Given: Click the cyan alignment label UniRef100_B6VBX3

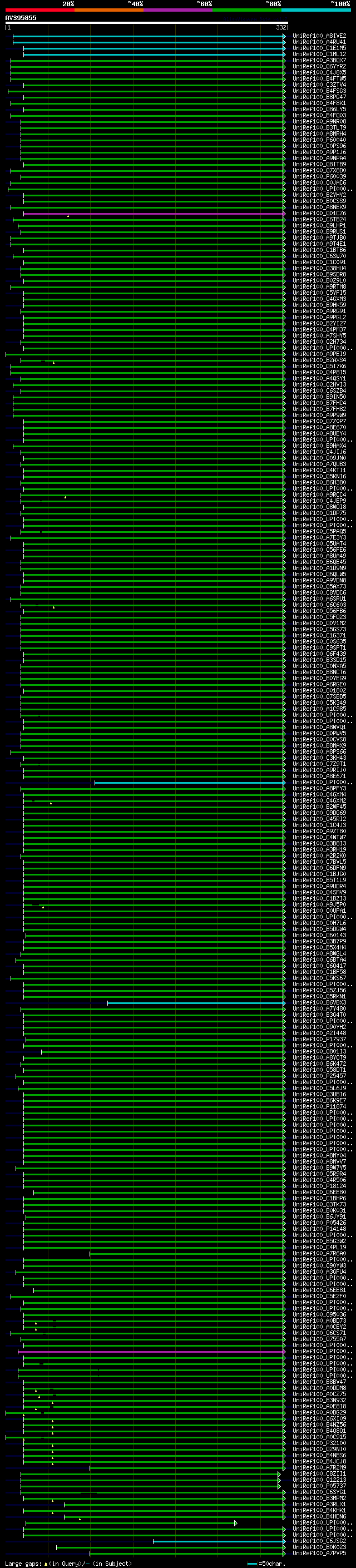Looking at the screenshot, I should pyautogui.click(x=319, y=1002).
